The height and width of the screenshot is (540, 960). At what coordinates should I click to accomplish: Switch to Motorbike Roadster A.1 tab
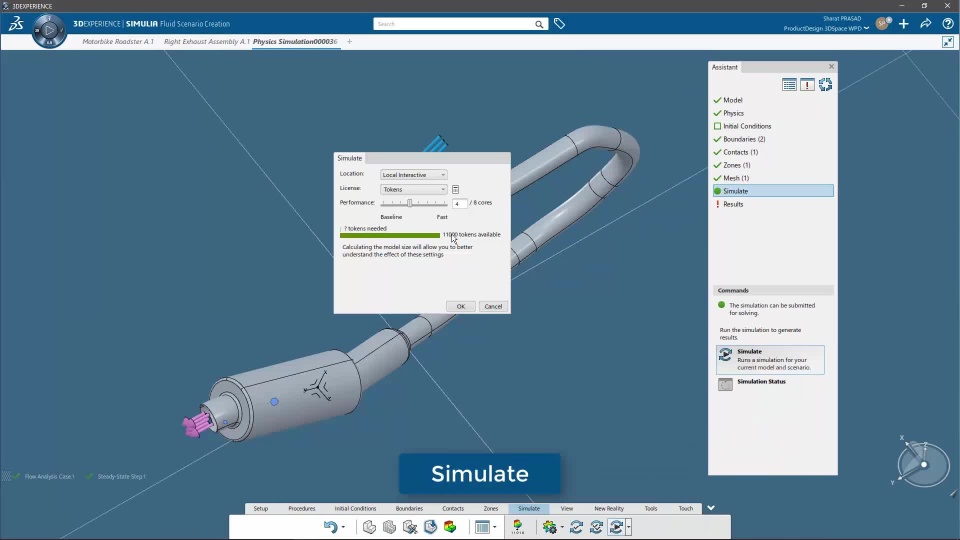(118, 42)
